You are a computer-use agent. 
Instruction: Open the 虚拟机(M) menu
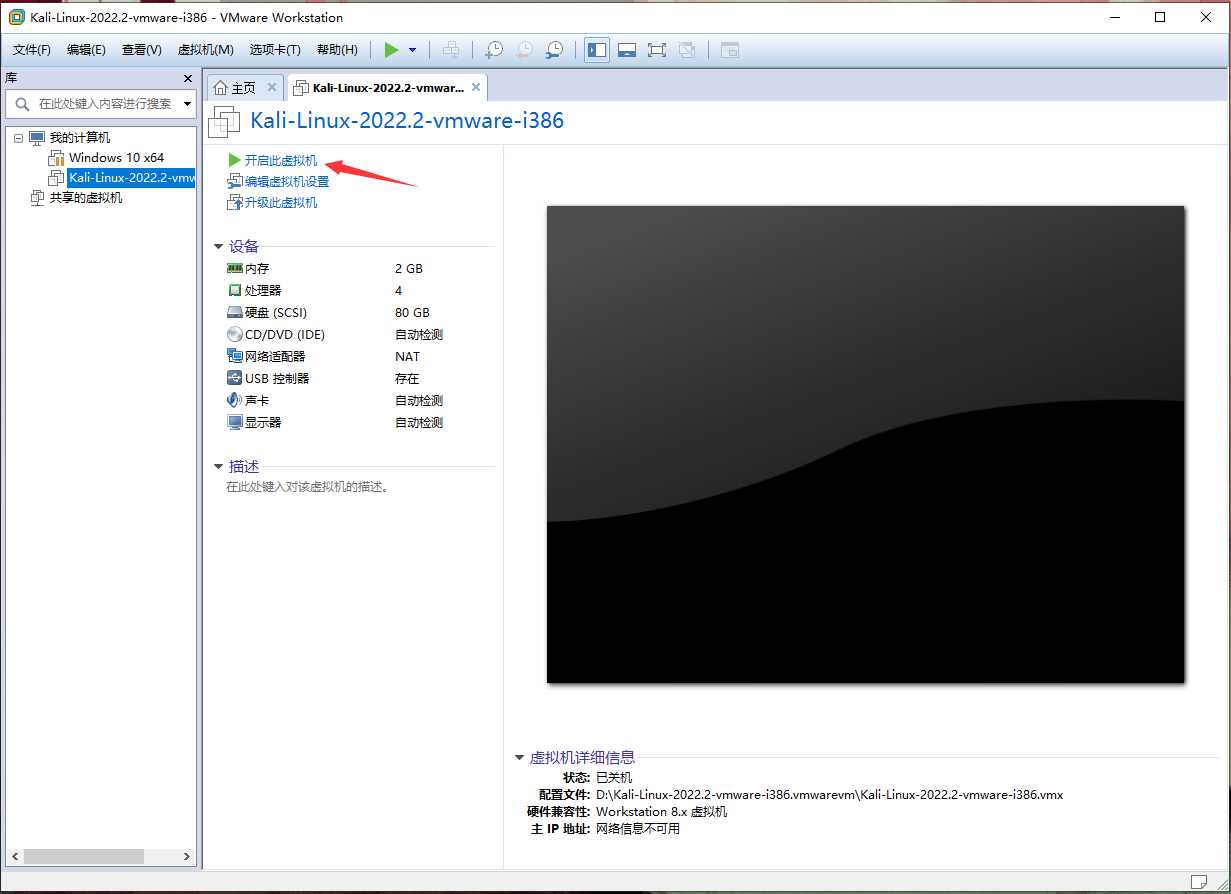pos(205,50)
